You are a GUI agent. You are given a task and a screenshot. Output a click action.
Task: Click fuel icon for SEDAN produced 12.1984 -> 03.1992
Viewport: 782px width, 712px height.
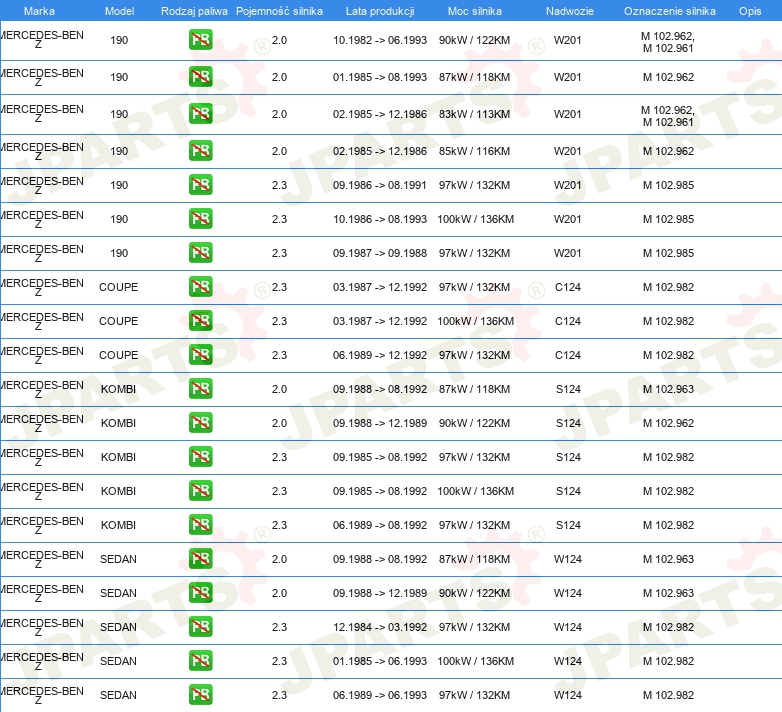tap(200, 627)
